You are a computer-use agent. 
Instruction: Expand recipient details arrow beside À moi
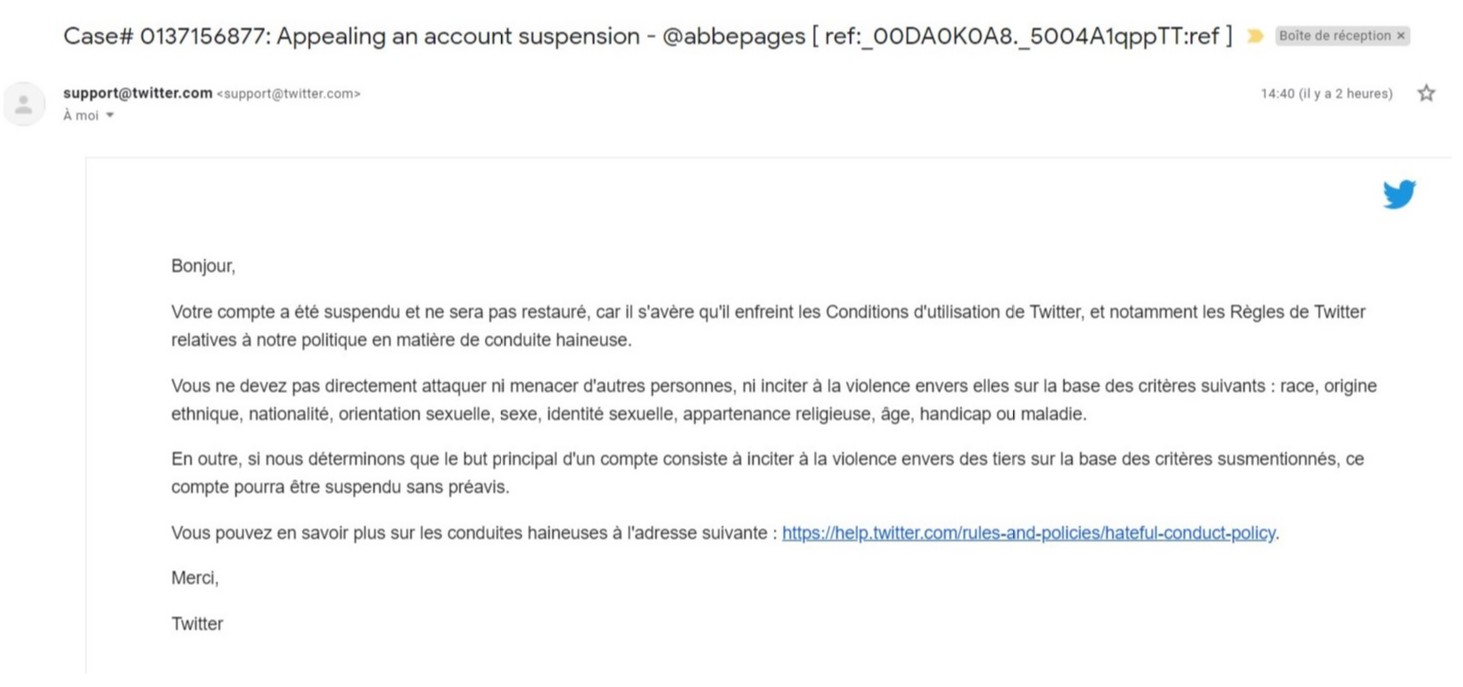pos(110,116)
